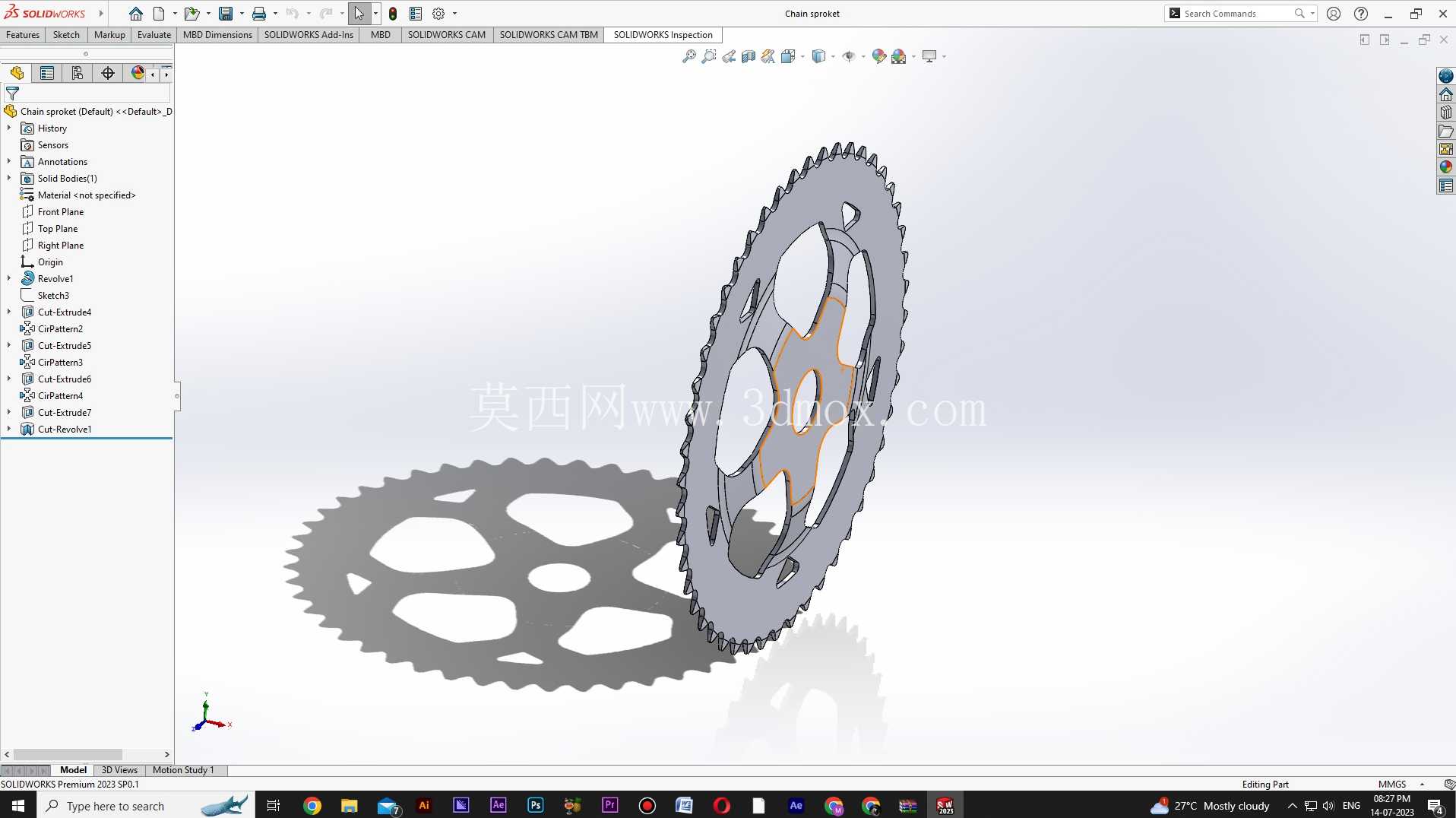Image resolution: width=1456 pixels, height=818 pixels.
Task: Click the New document icon
Action: [159, 14]
